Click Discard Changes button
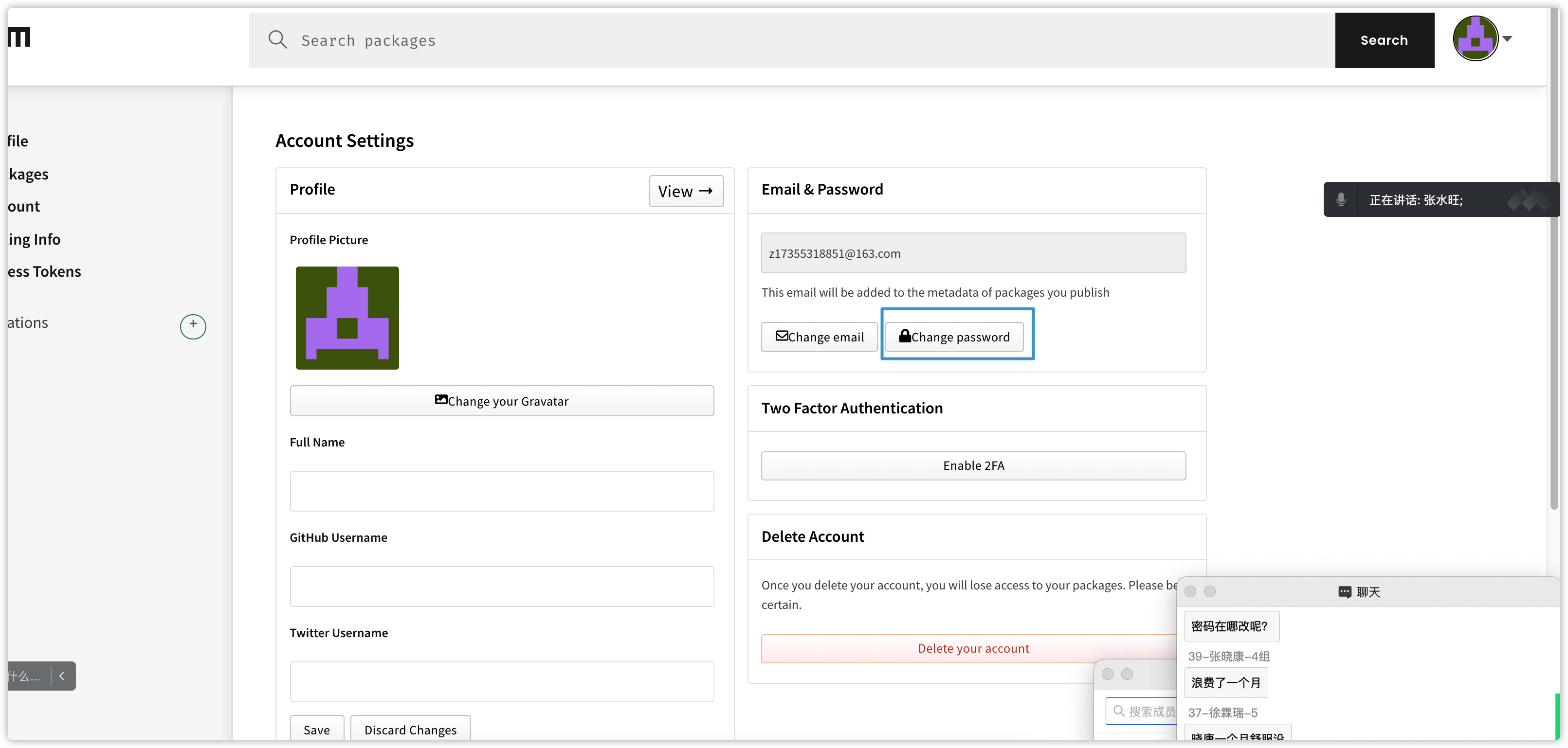This screenshot has width=1568, height=748. pos(410,729)
